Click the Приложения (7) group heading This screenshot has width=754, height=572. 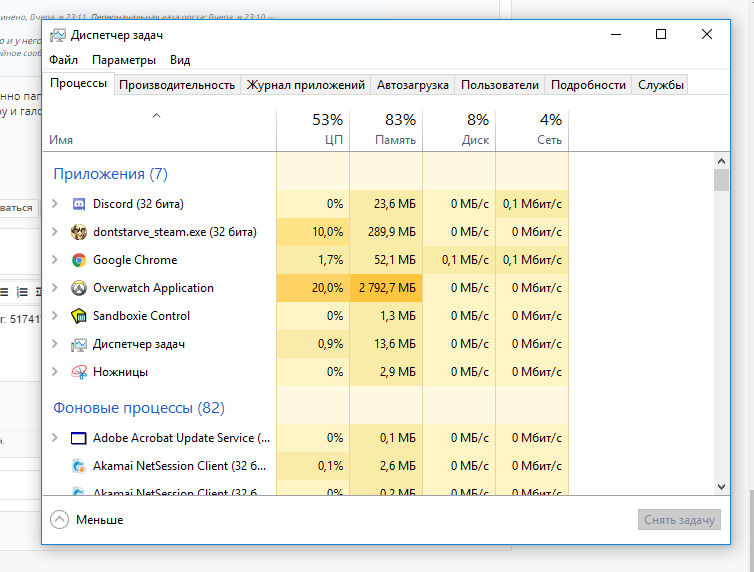[x=111, y=174]
